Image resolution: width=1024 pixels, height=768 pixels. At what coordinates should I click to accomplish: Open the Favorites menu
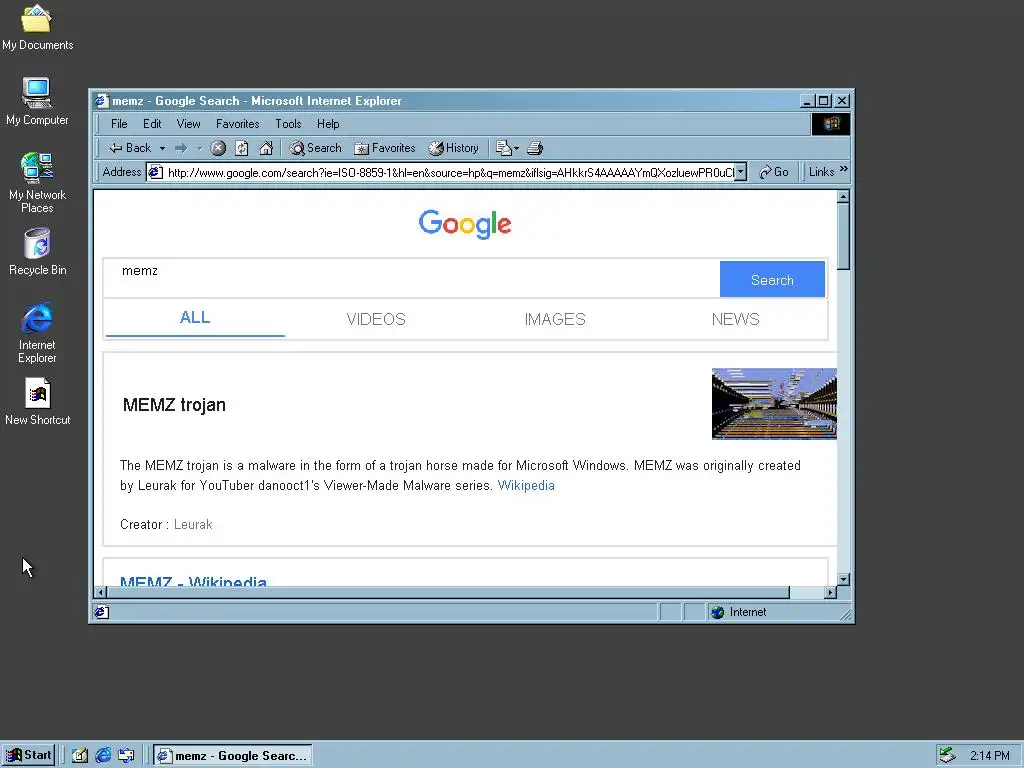pyautogui.click(x=238, y=123)
